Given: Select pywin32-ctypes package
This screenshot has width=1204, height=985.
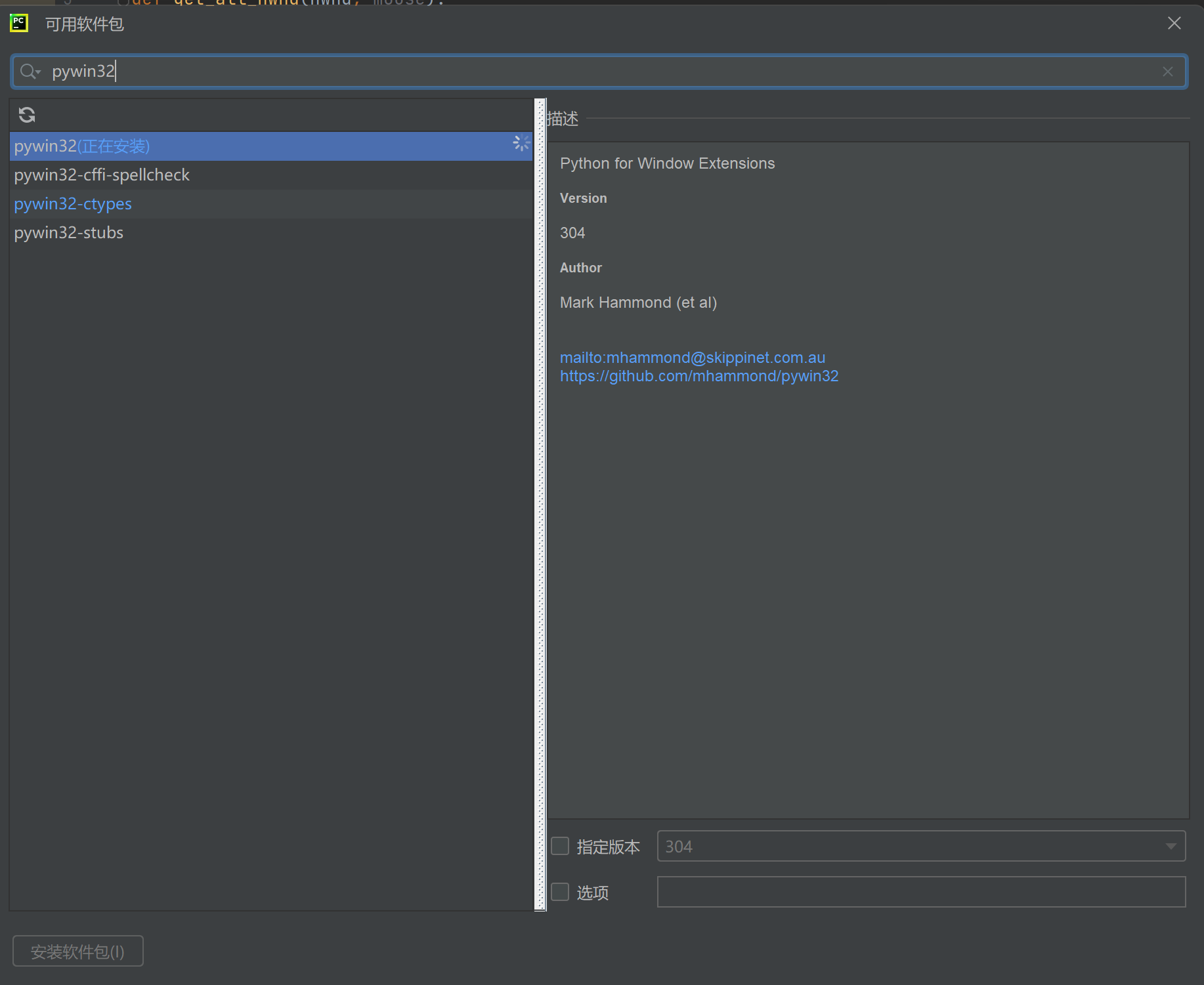Looking at the screenshot, I should pyautogui.click(x=270, y=204).
